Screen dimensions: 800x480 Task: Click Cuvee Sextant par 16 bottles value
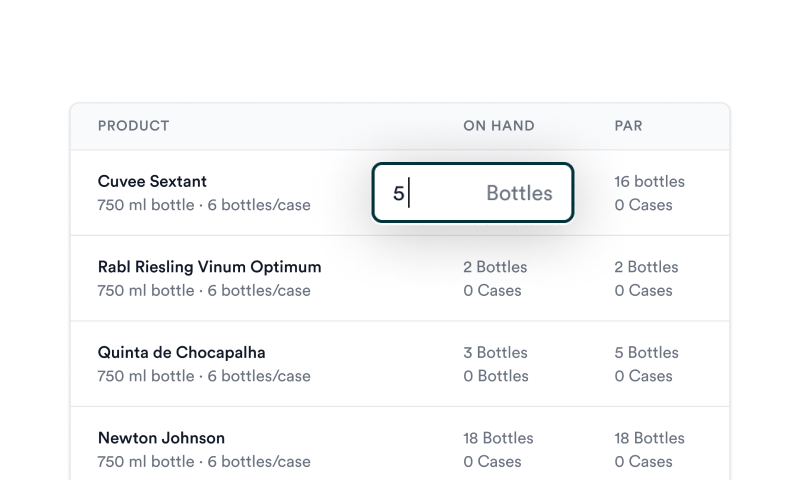(649, 181)
